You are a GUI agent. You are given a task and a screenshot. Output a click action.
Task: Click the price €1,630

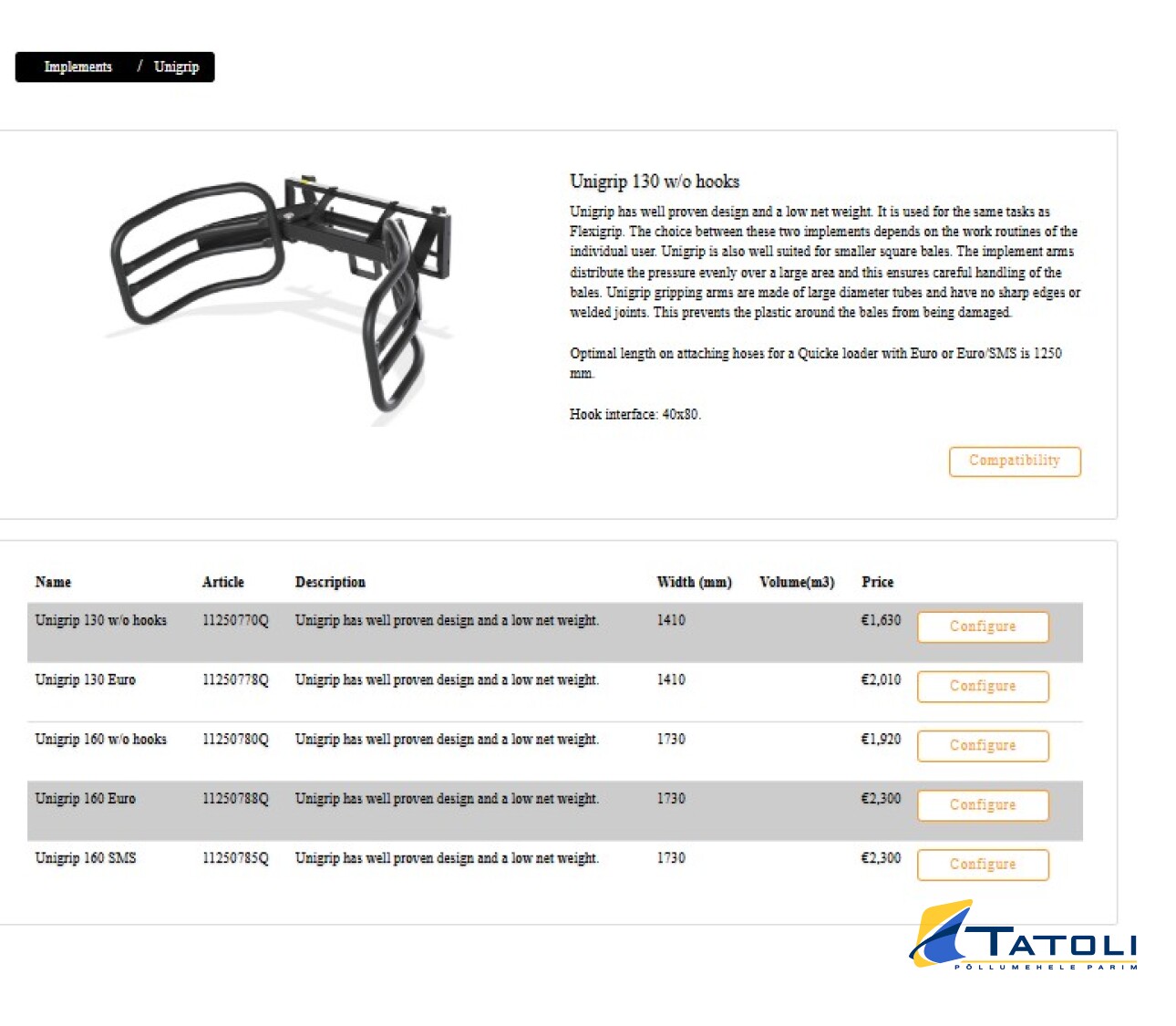881,620
